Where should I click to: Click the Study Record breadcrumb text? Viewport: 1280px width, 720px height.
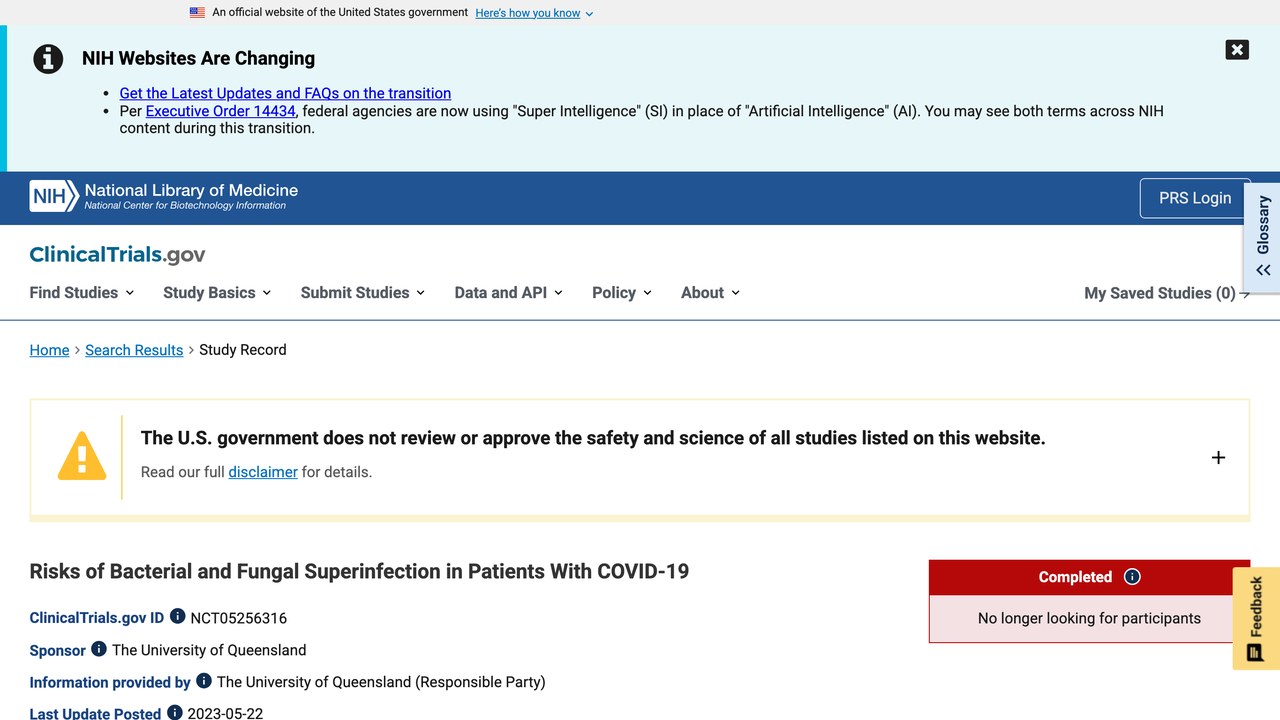point(243,350)
